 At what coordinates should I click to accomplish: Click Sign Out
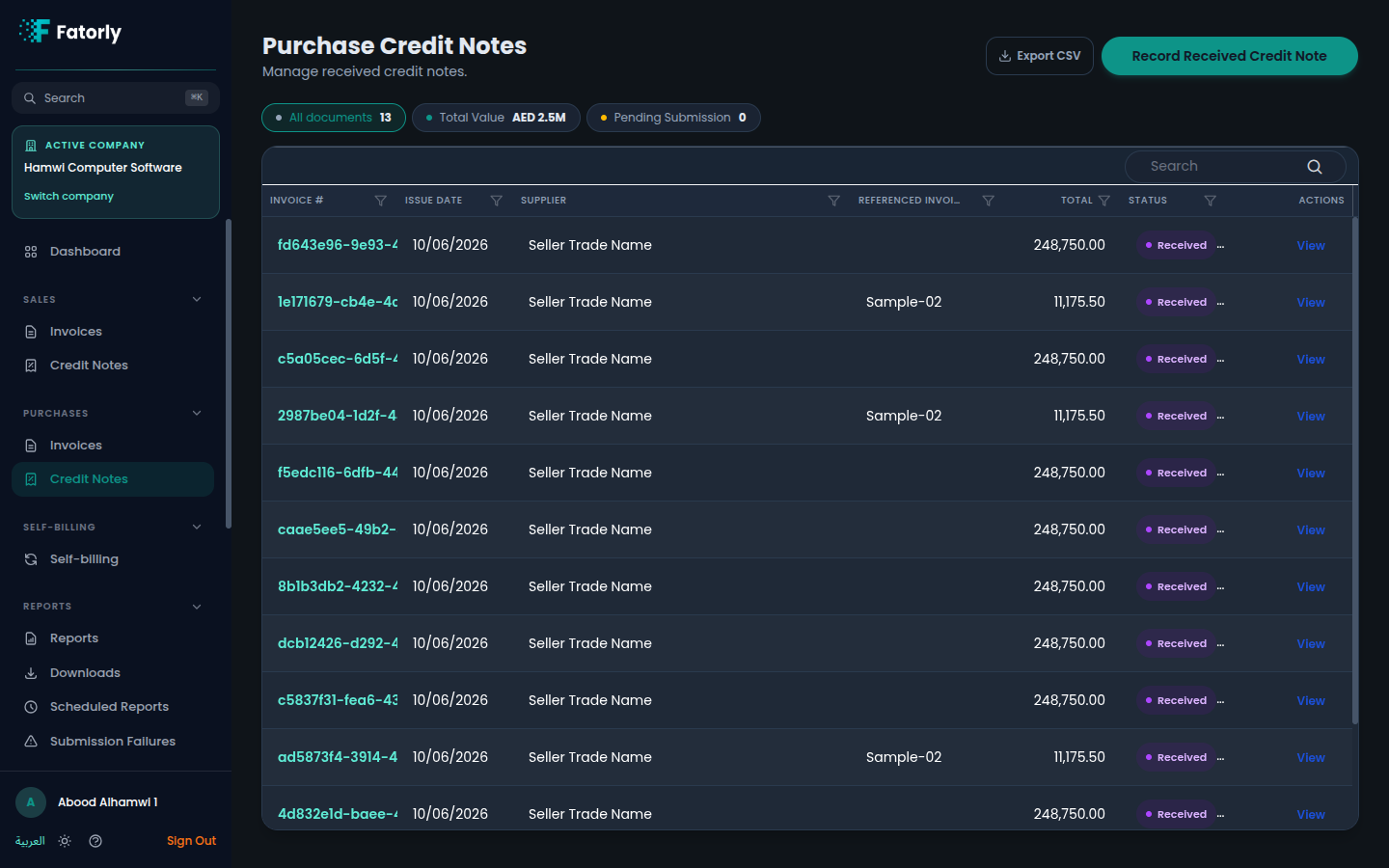[x=191, y=841]
